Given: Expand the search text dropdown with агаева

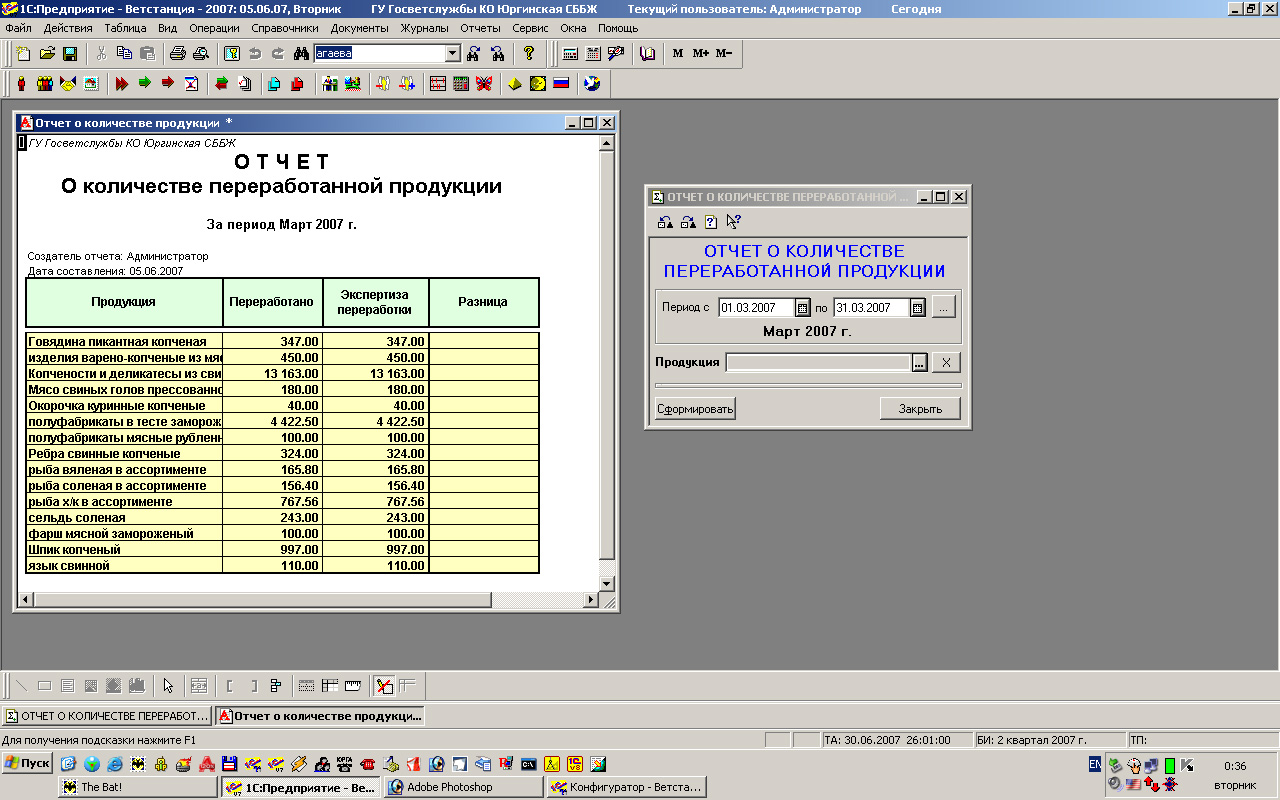Looking at the screenshot, I should coord(452,53).
